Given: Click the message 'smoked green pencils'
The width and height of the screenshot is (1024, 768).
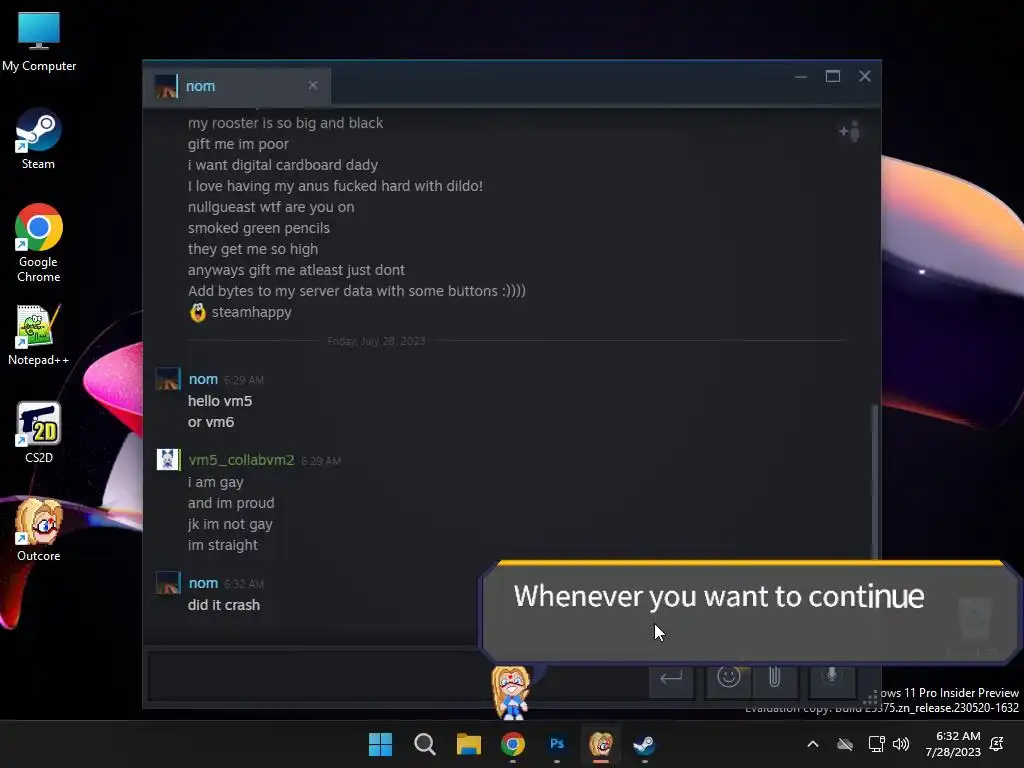Looking at the screenshot, I should tap(259, 229).
